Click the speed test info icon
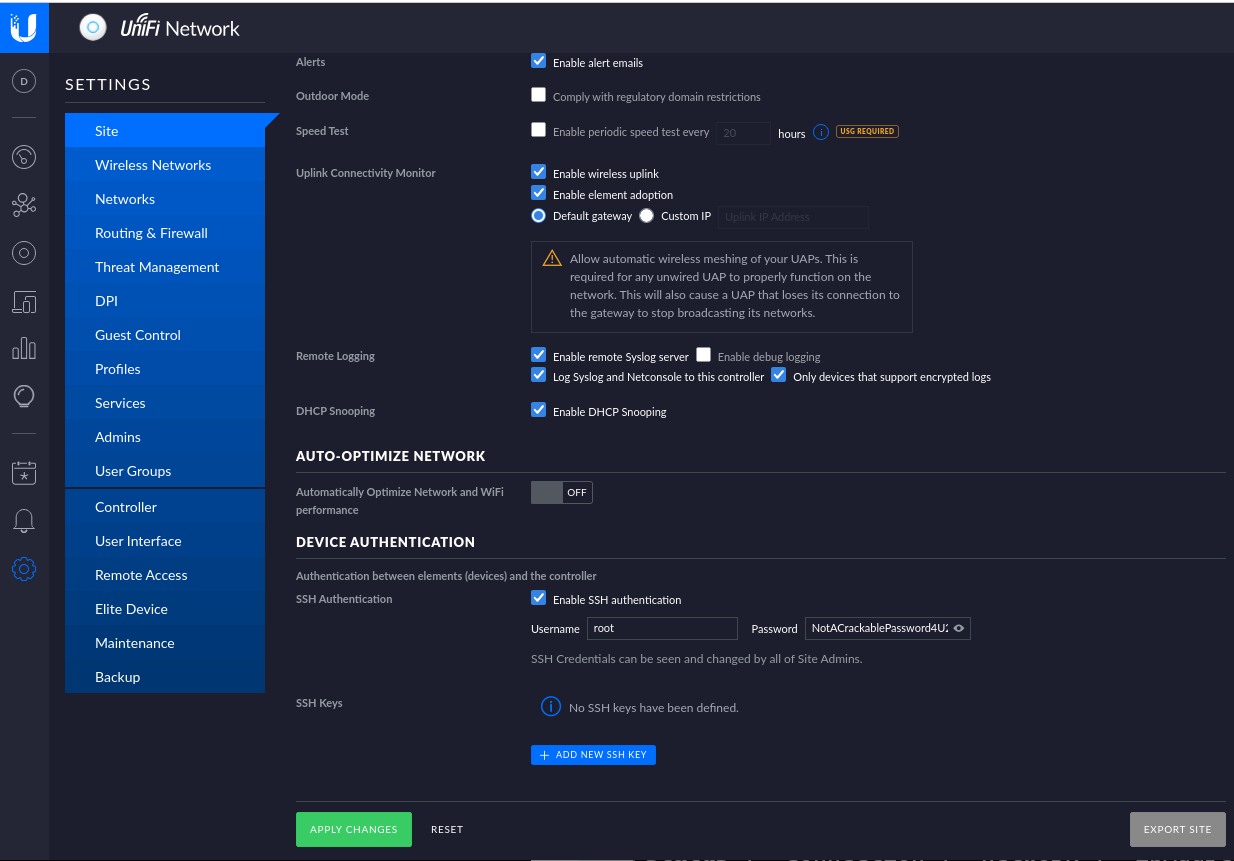Viewport: 1234px width, 861px height. click(820, 132)
